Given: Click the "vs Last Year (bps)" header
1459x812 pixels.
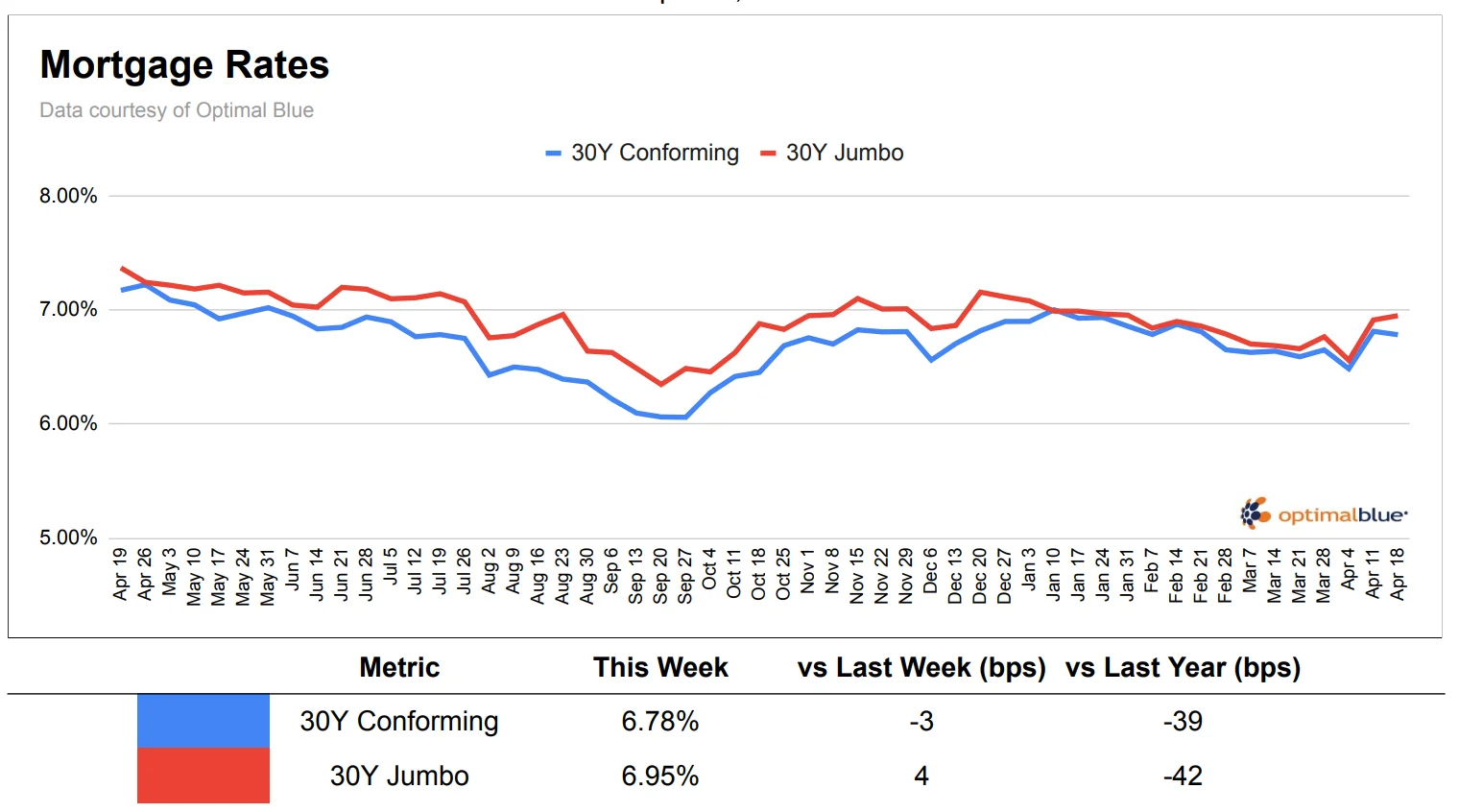Looking at the screenshot, I should [x=1183, y=668].
